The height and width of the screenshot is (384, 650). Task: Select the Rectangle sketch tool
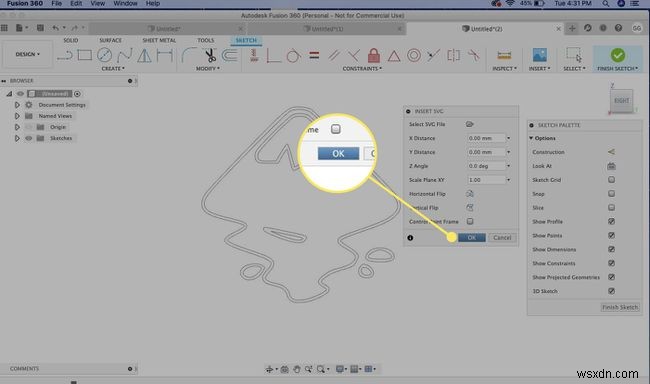coord(85,55)
